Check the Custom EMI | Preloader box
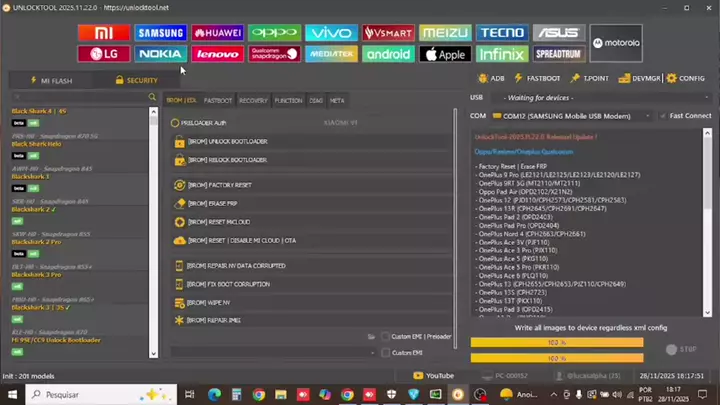Image resolution: width=720 pixels, height=405 pixels. coord(386,337)
